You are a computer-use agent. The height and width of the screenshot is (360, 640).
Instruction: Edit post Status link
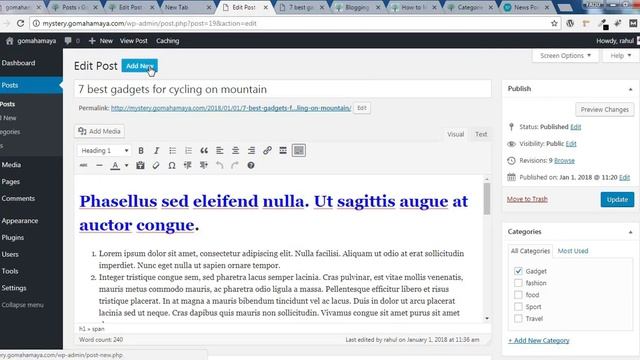point(576,127)
